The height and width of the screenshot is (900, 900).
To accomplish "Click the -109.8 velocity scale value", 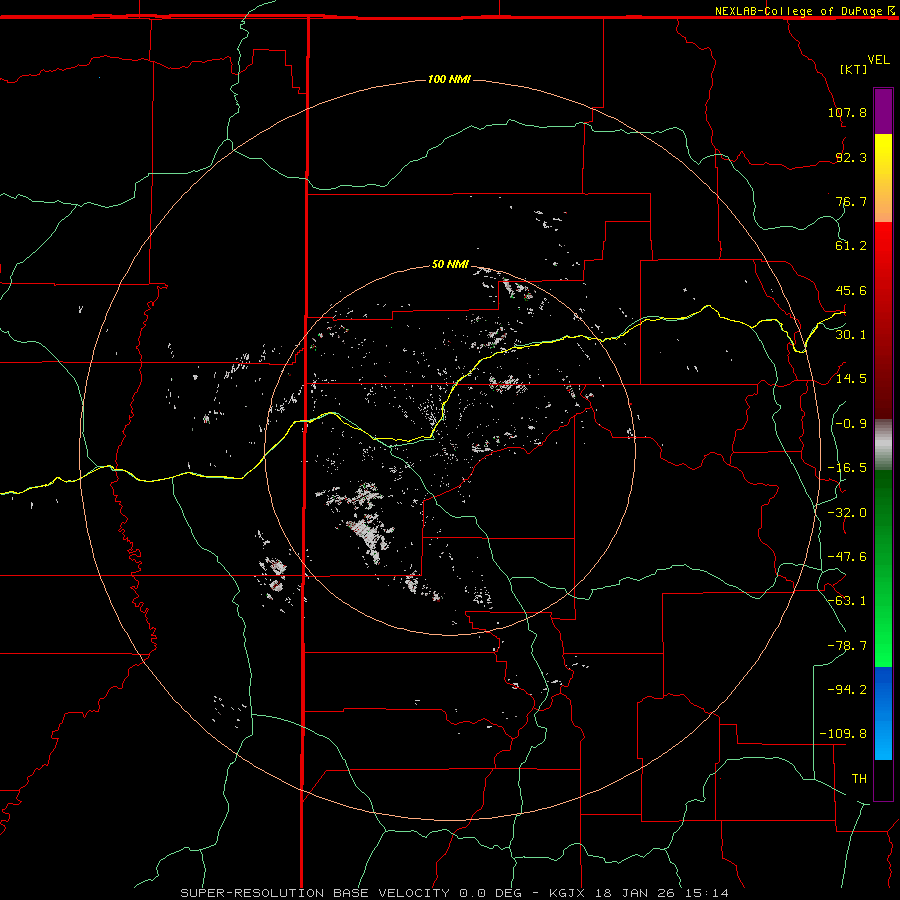I will [x=843, y=734].
